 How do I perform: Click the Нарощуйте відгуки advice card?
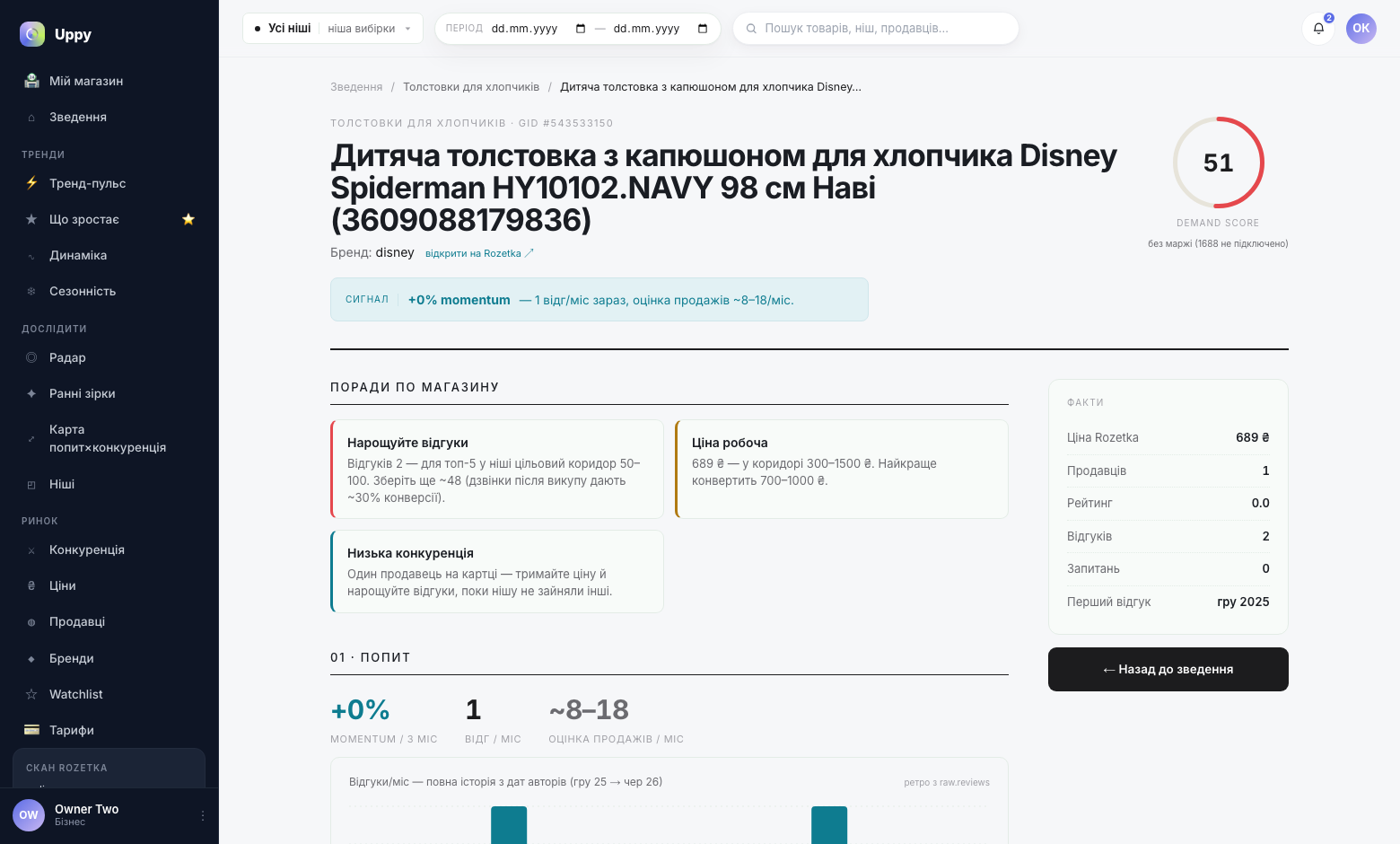(497, 469)
